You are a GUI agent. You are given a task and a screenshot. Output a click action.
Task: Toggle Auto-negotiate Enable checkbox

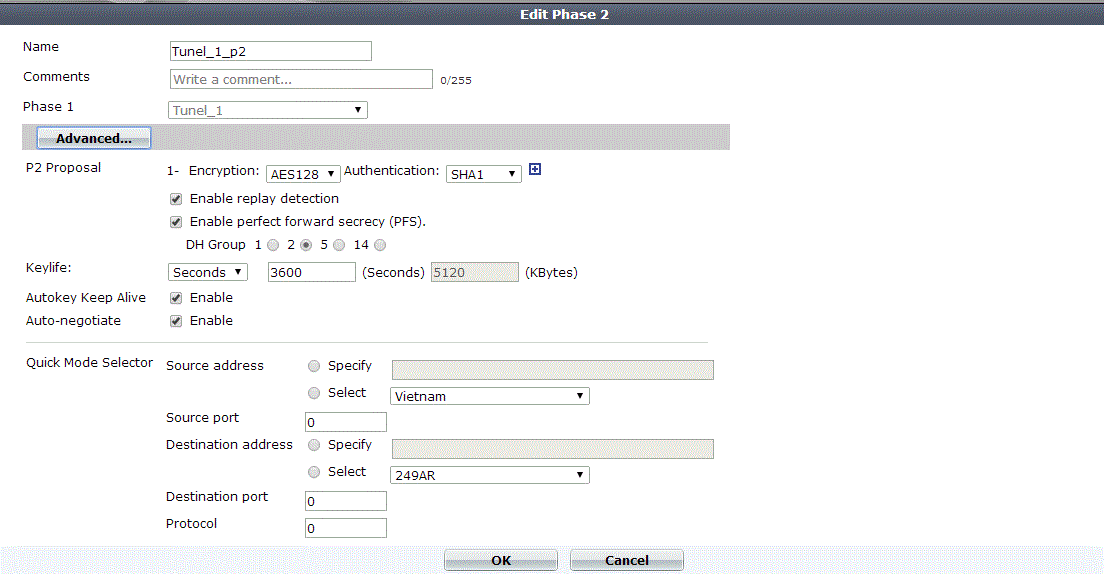point(176,322)
